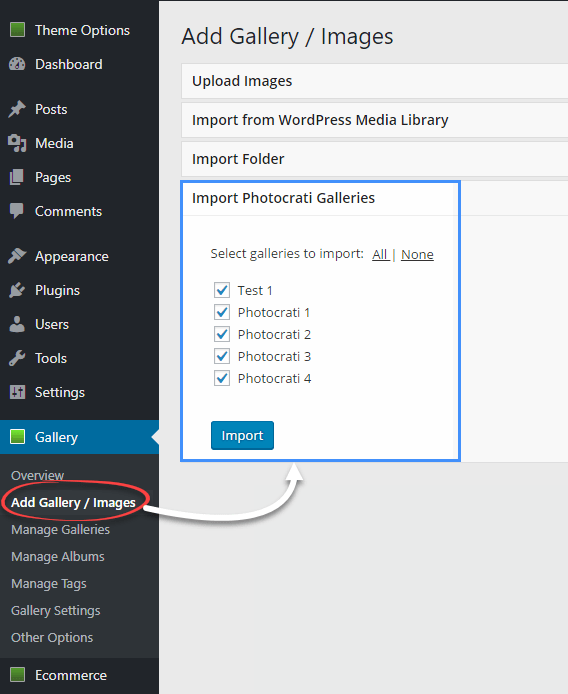The image size is (568, 694).
Task: Click the Ecommerce green square icon
Action: coord(17,675)
